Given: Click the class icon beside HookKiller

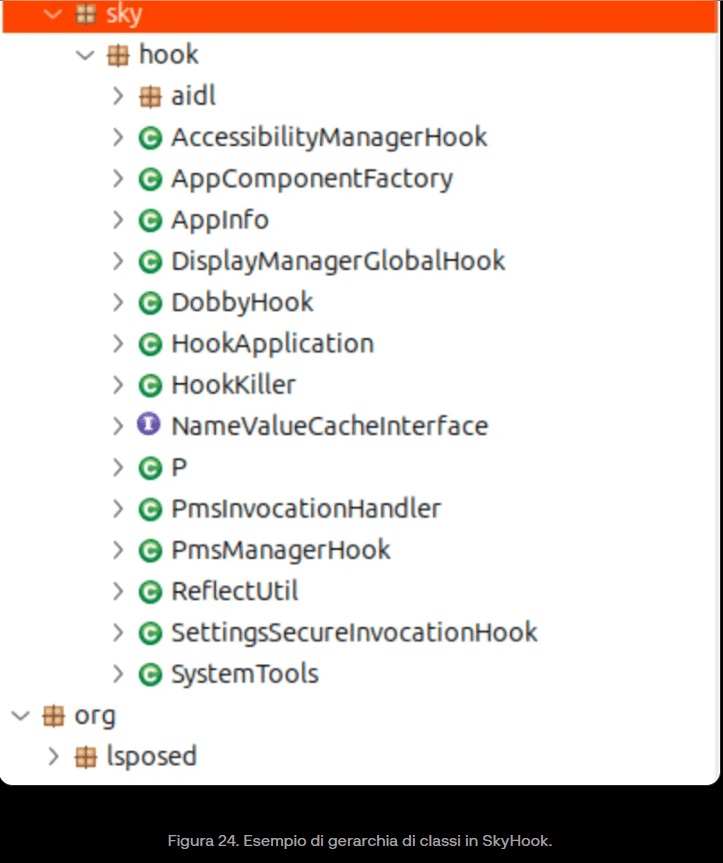Looking at the screenshot, I should click(150, 385).
